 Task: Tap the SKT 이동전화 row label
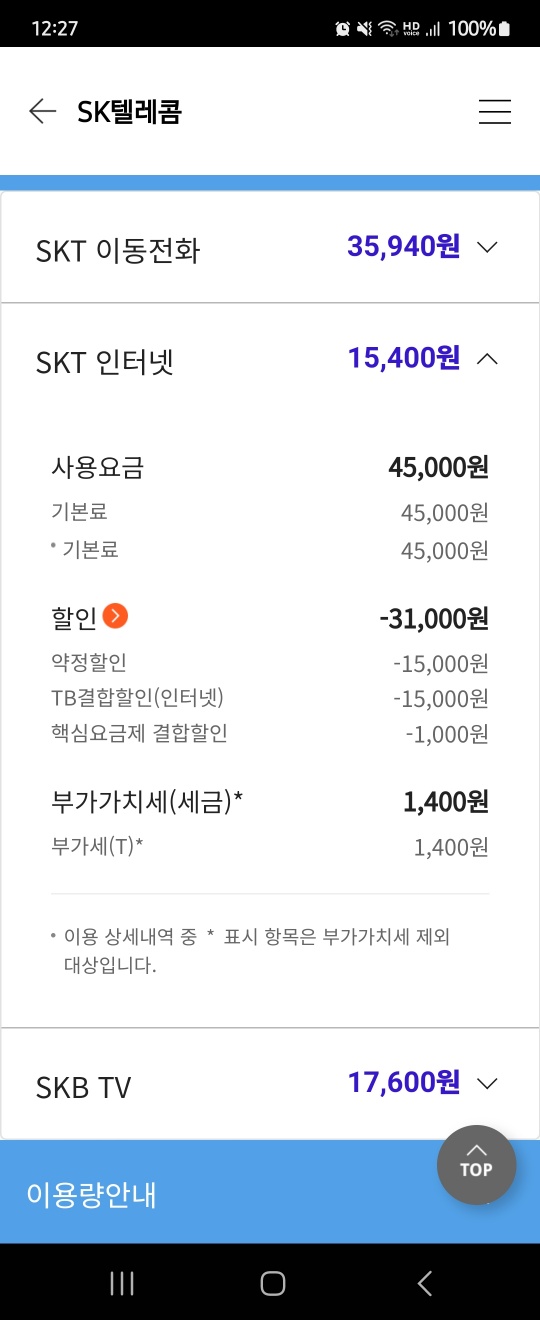[x=118, y=250]
